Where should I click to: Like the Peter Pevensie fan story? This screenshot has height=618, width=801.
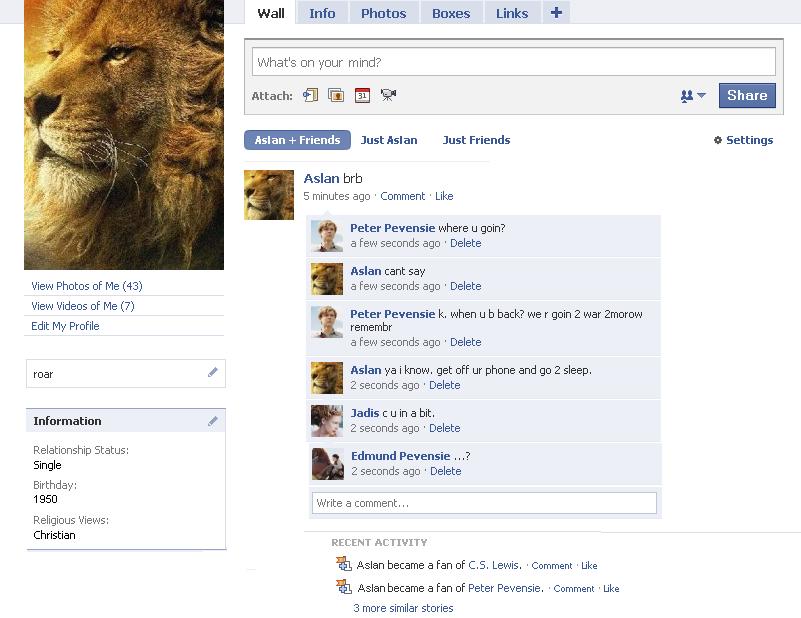[x=611, y=589]
